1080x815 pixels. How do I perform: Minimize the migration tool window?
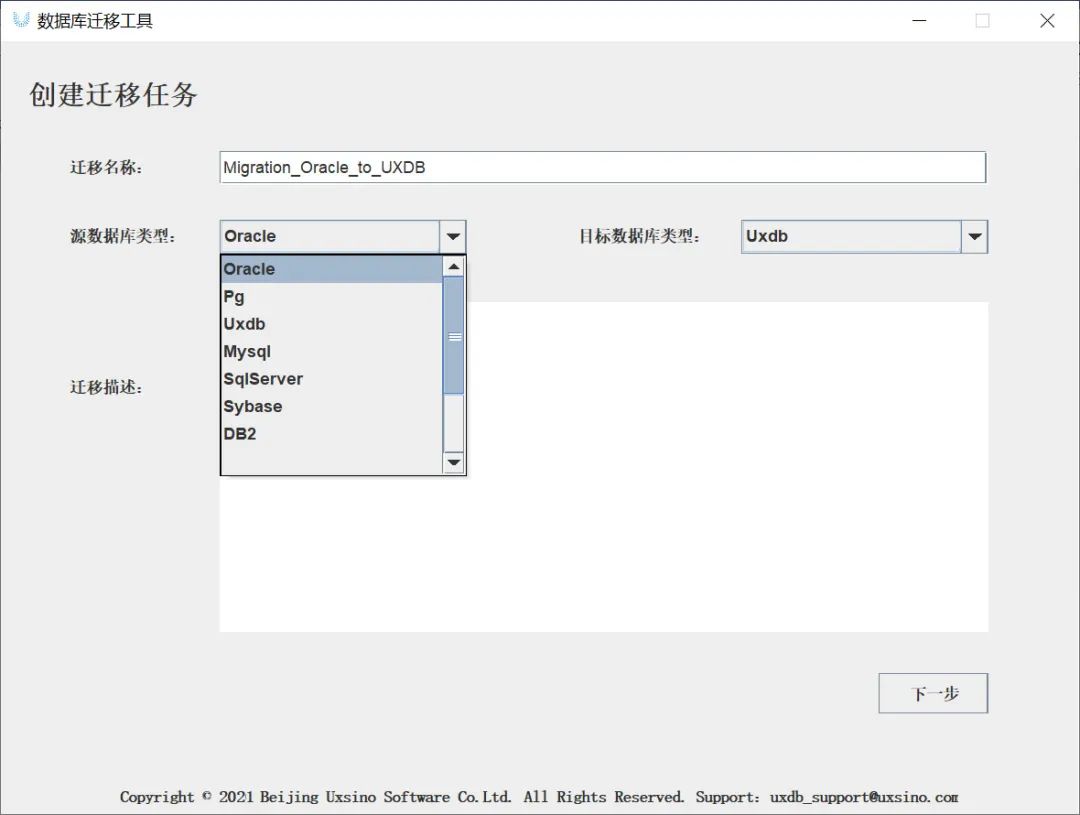[x=919, y=21]
